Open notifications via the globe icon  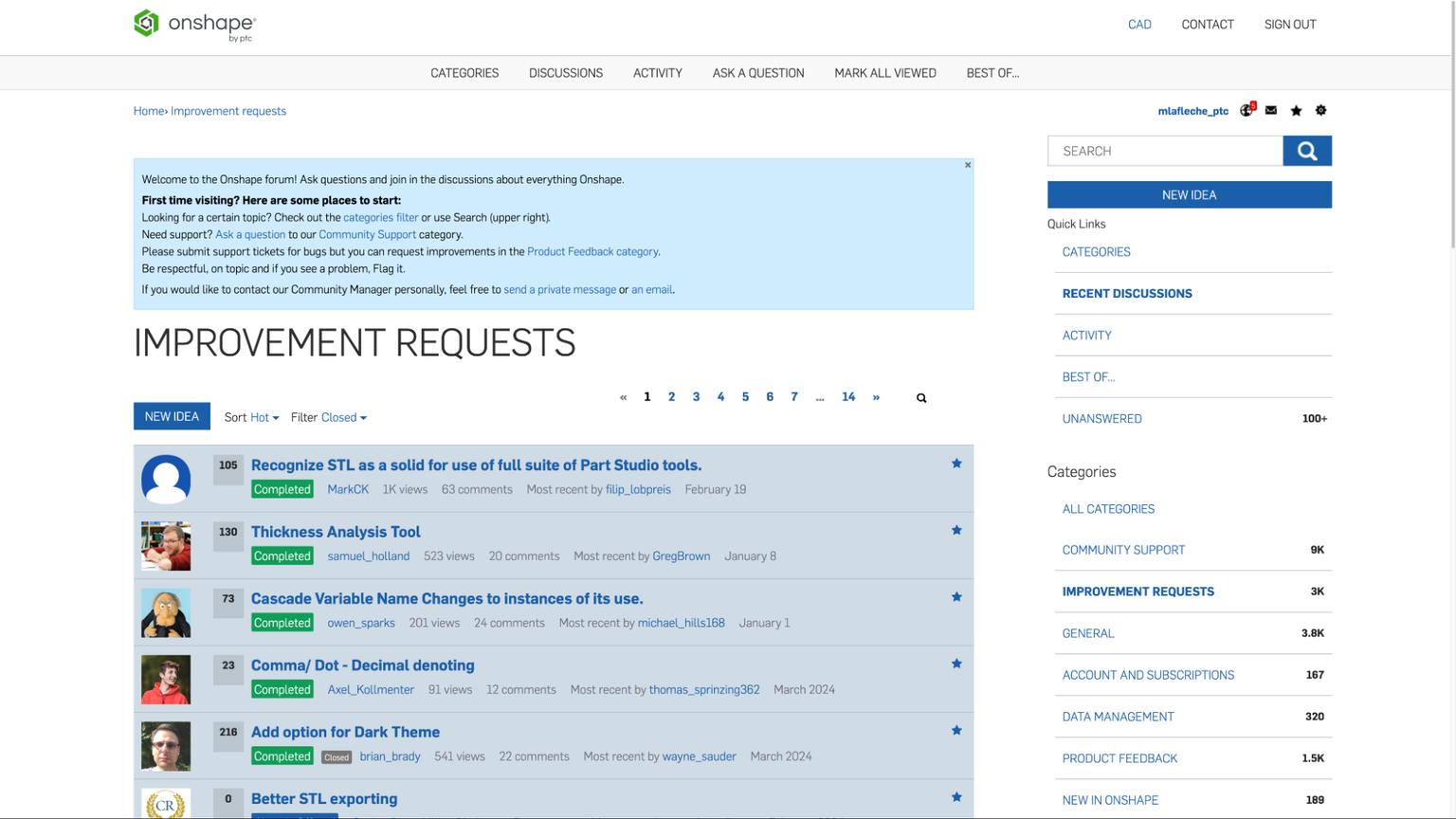[x=1246, y=110]
